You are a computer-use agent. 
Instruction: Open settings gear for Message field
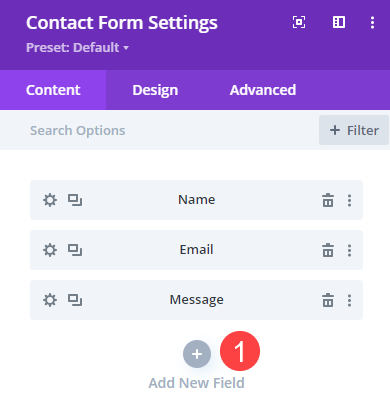[x=50, y=300]
